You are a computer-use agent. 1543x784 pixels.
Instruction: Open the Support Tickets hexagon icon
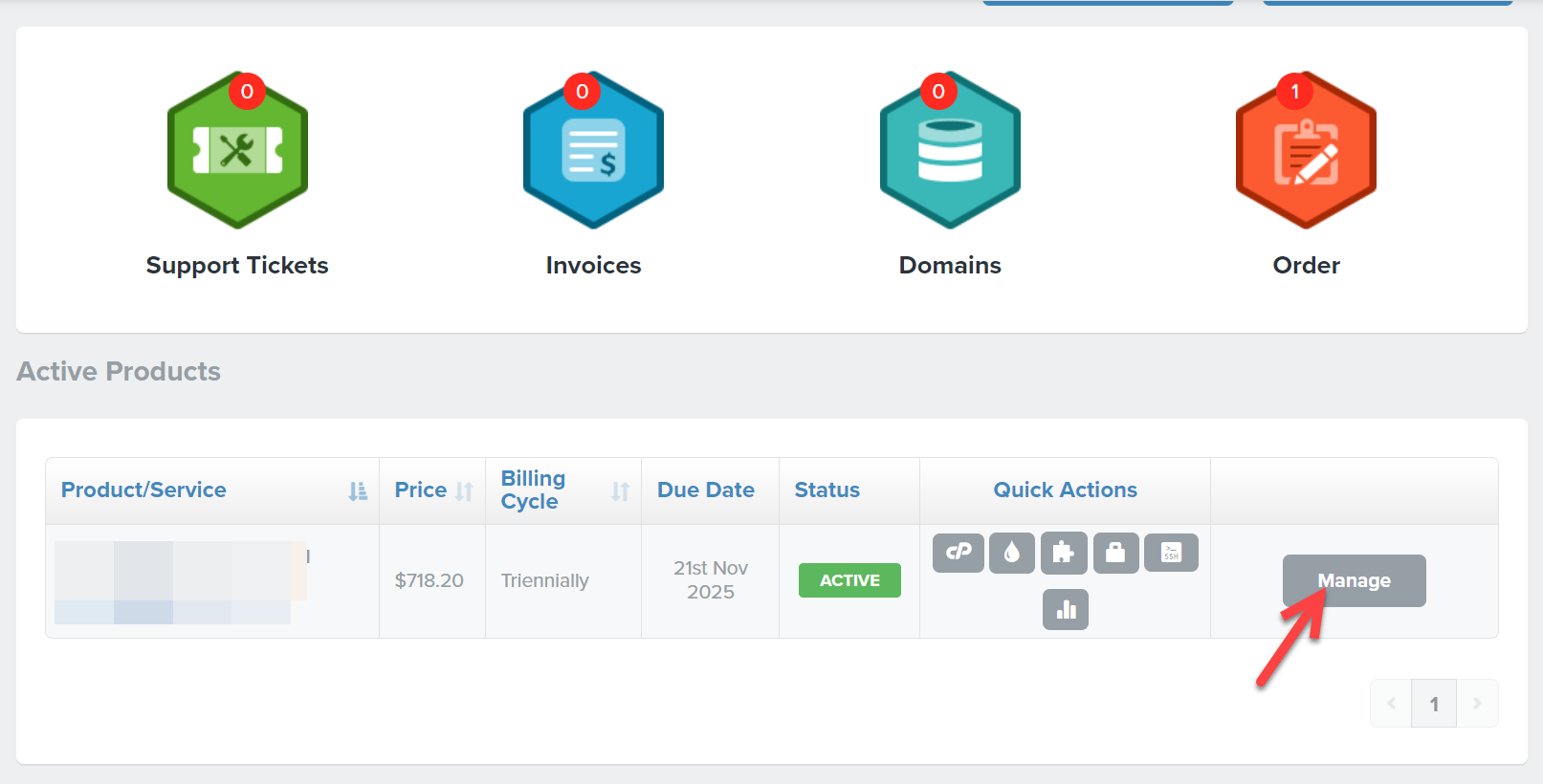[237, 150]
